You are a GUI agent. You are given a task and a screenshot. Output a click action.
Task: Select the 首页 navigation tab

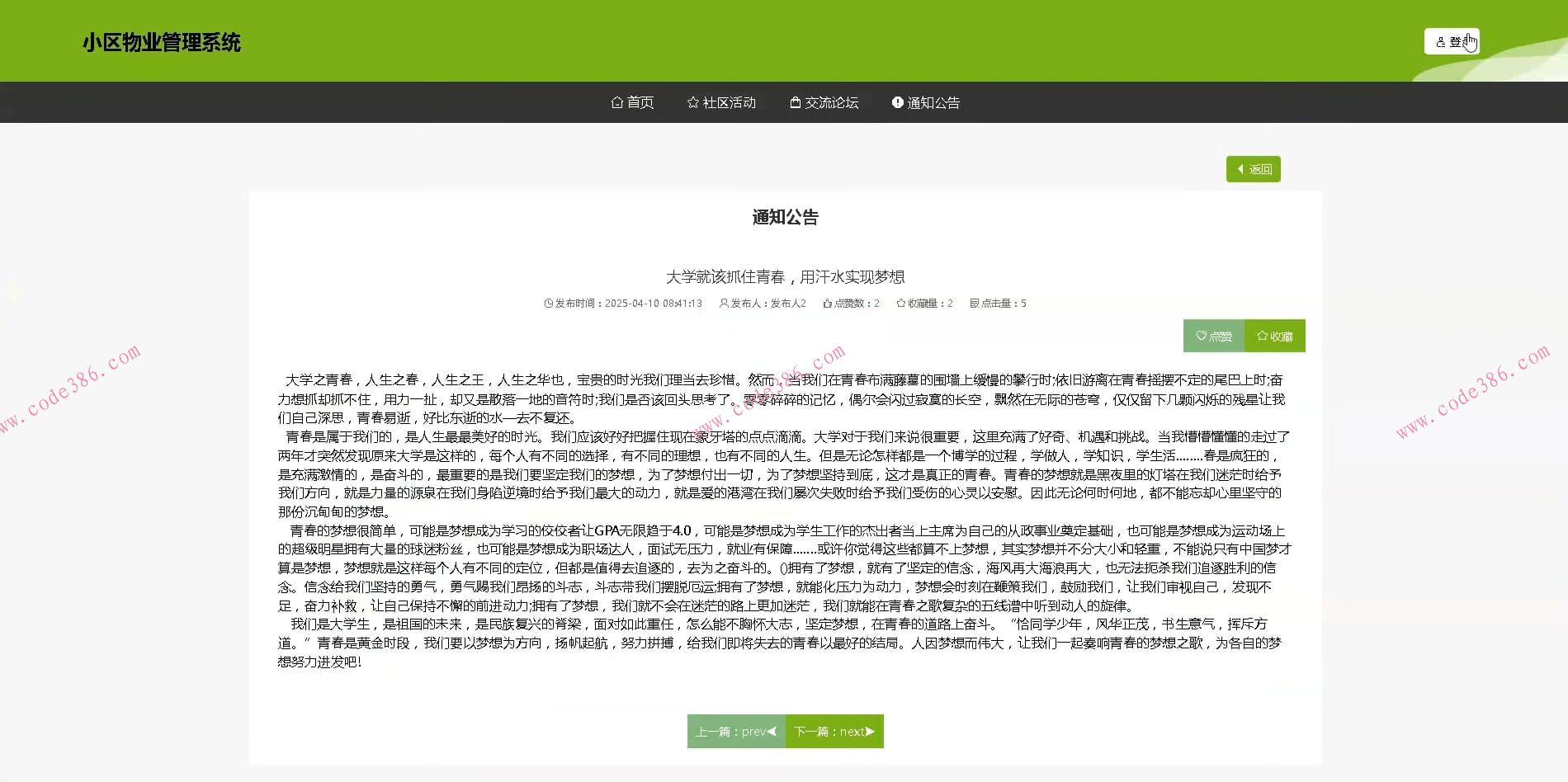coord(640,101)
